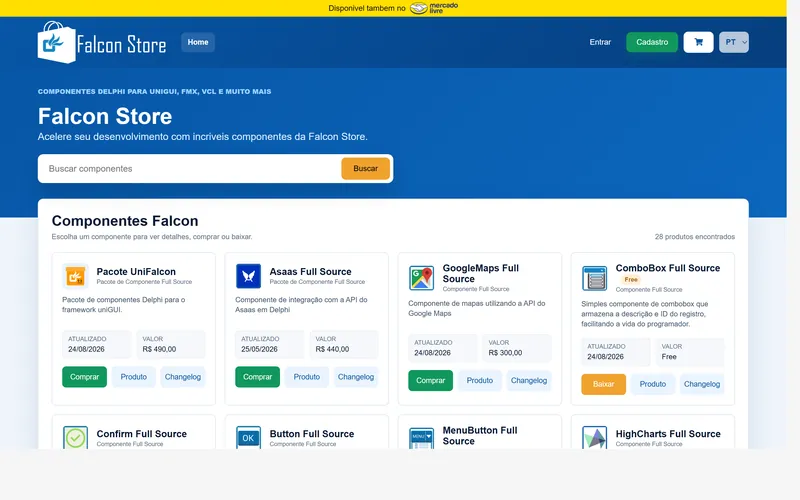This screenshot has width=800, height=500.
Task: Open the PT language dropdown
Action: click(x=734, y=42)
